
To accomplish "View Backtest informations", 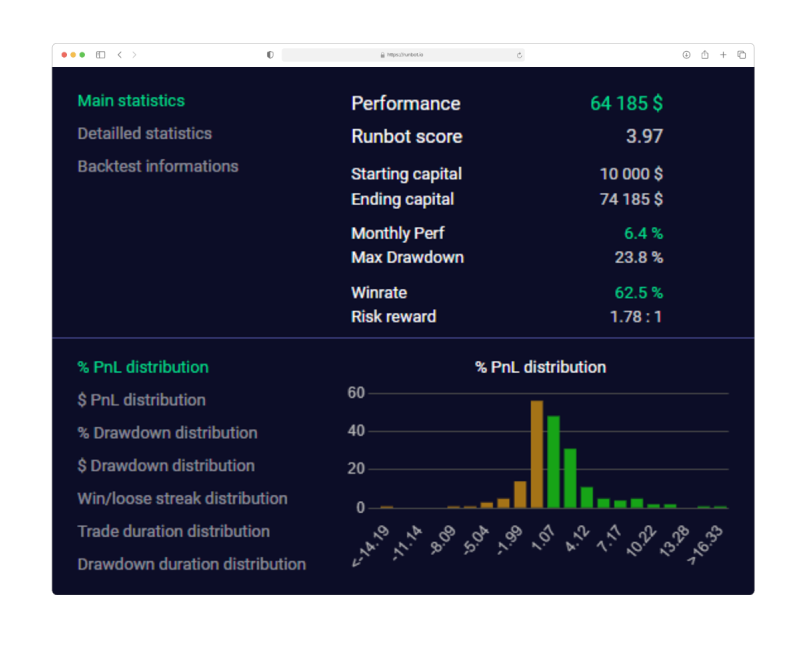I will [x=158, y=166].
